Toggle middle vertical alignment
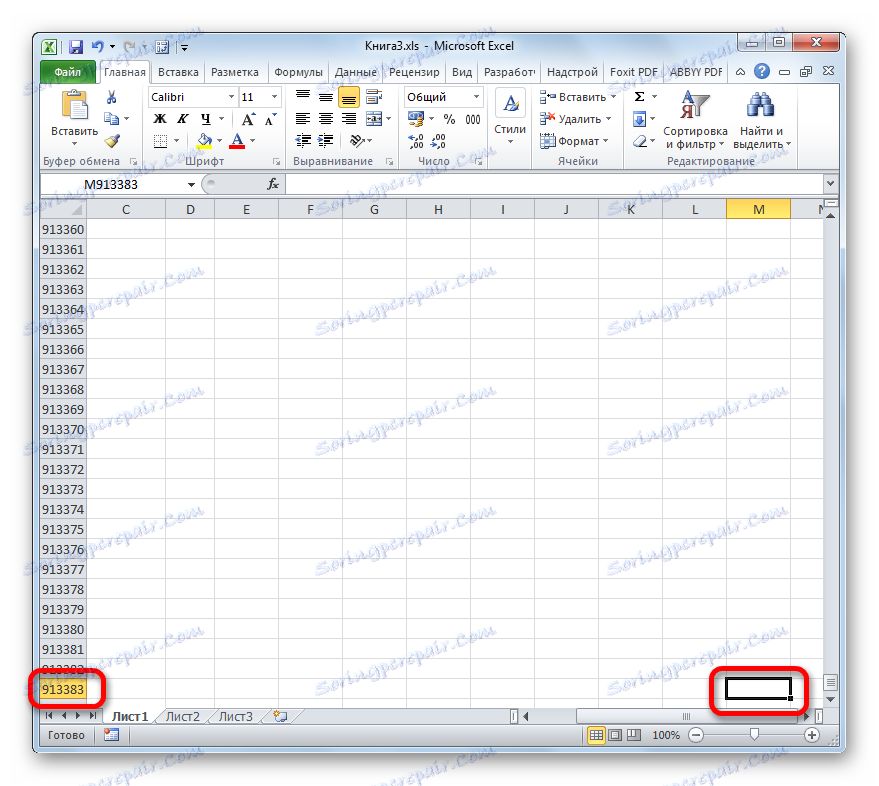Image resolution: width=879 pixels, height=786 pixels. click(326, 96)
